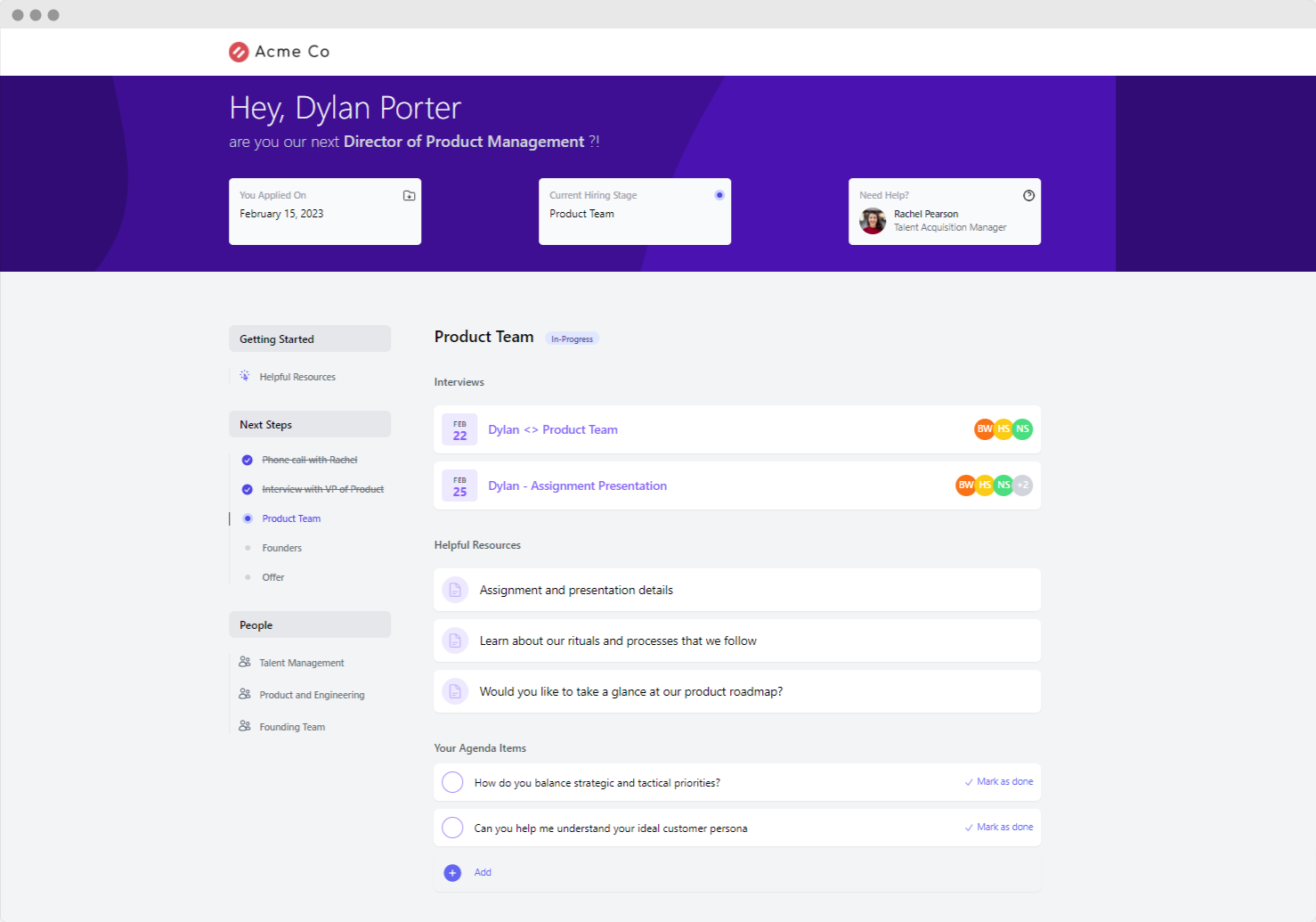Click document icon for product roadmap resource
This screenshot has height=922, width=1316.
(x=455, y=691)
